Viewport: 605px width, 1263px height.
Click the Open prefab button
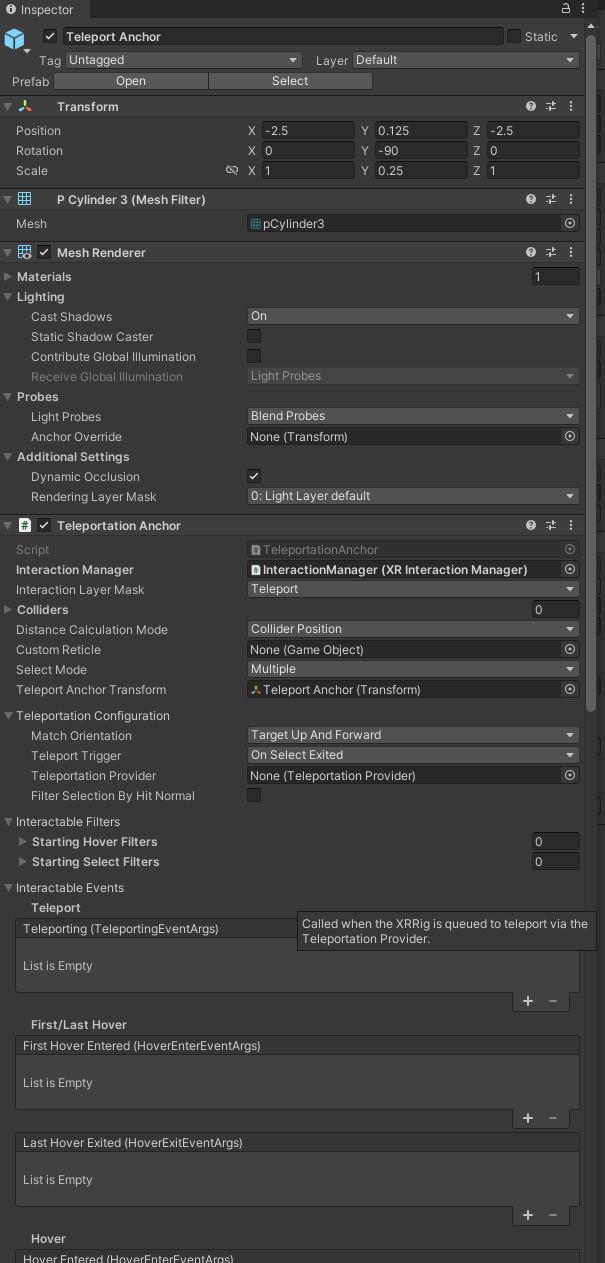tap(132, 80)
